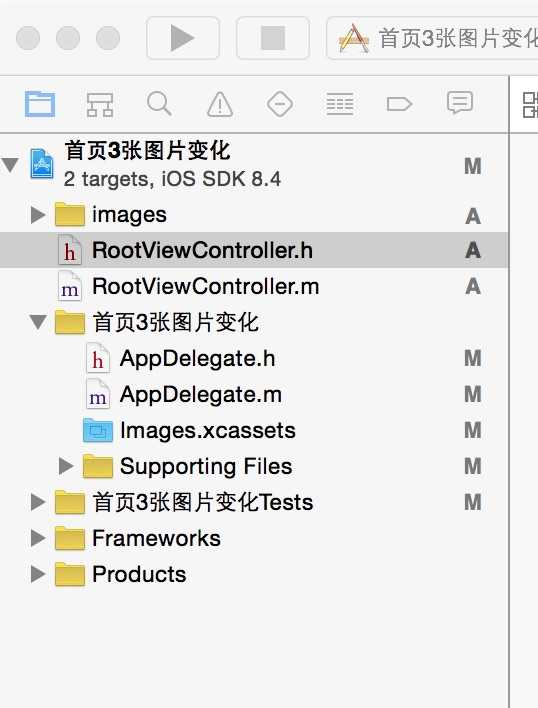Open the Find navigator magnifier icon
The image size is (538, 708).
159,104
